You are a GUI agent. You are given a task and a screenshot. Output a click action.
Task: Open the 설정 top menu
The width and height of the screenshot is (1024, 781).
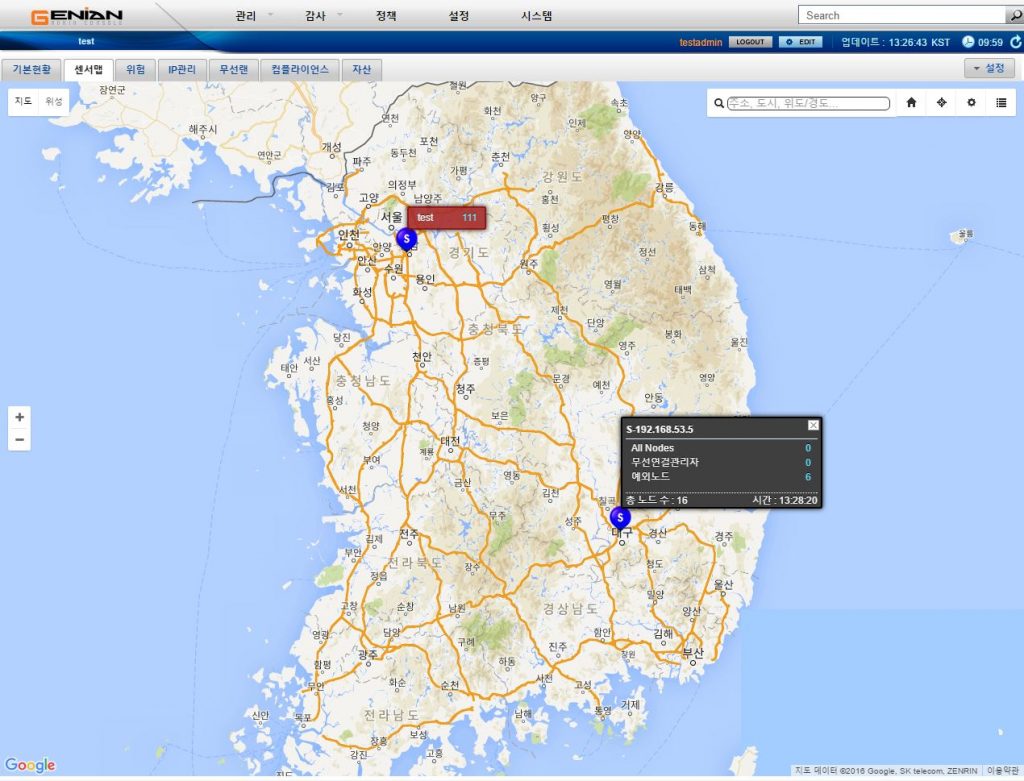[458, 16]
